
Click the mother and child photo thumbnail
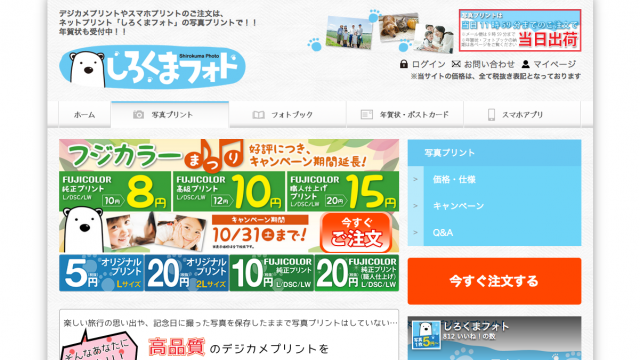coord(434,39)
